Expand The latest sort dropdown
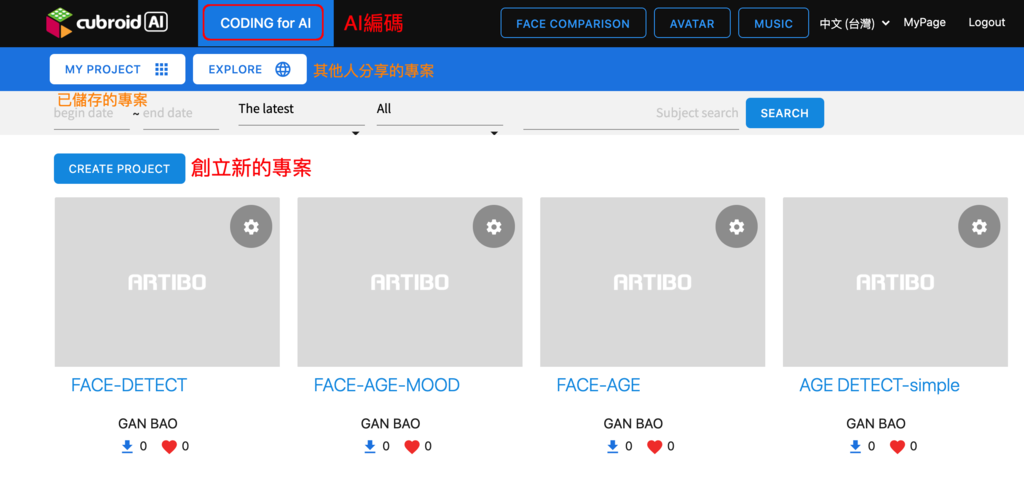Screen dimensions: 1024x484 301,112
